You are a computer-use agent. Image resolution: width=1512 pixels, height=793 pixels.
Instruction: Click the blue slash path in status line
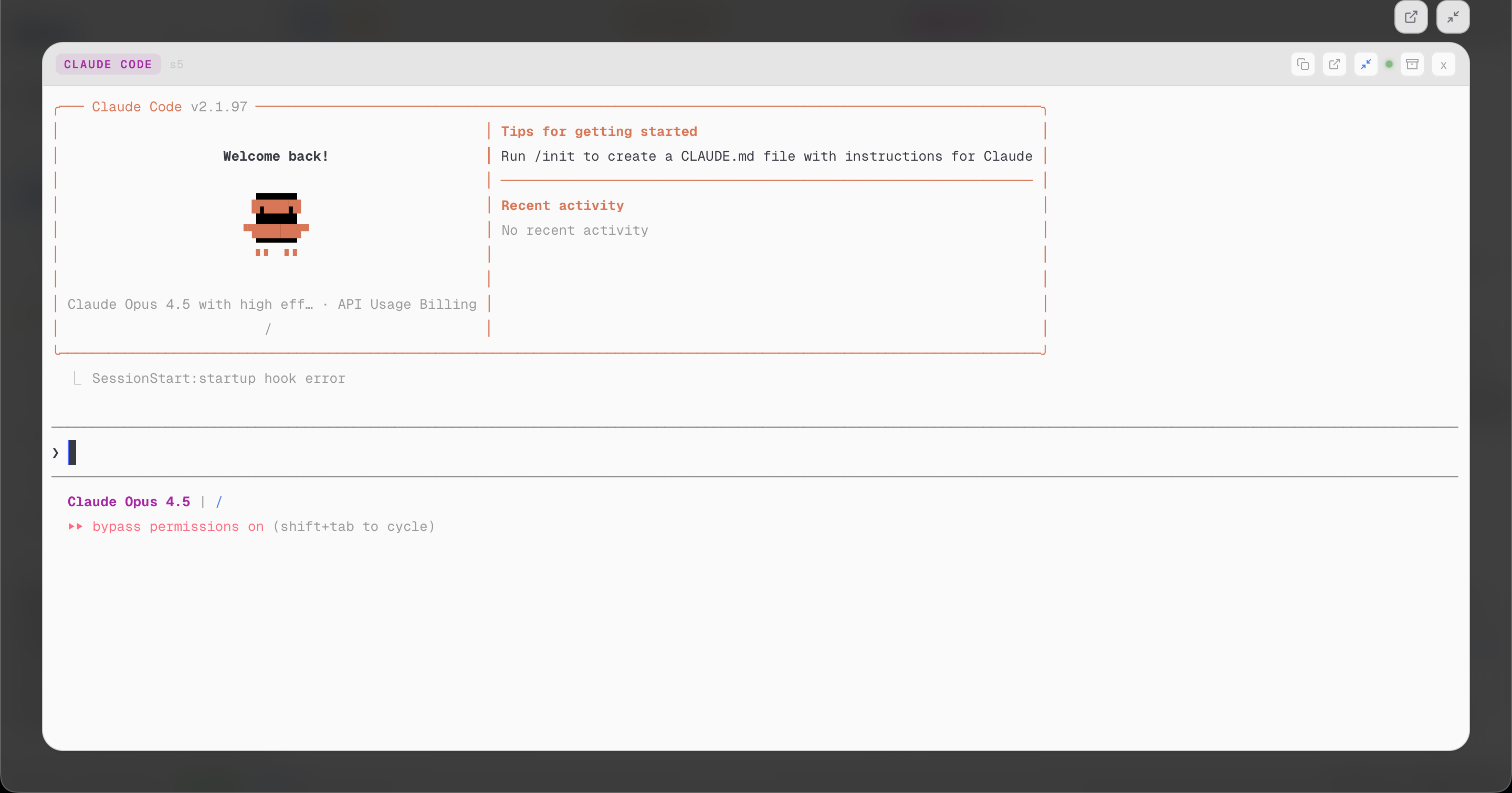(219, 502)
